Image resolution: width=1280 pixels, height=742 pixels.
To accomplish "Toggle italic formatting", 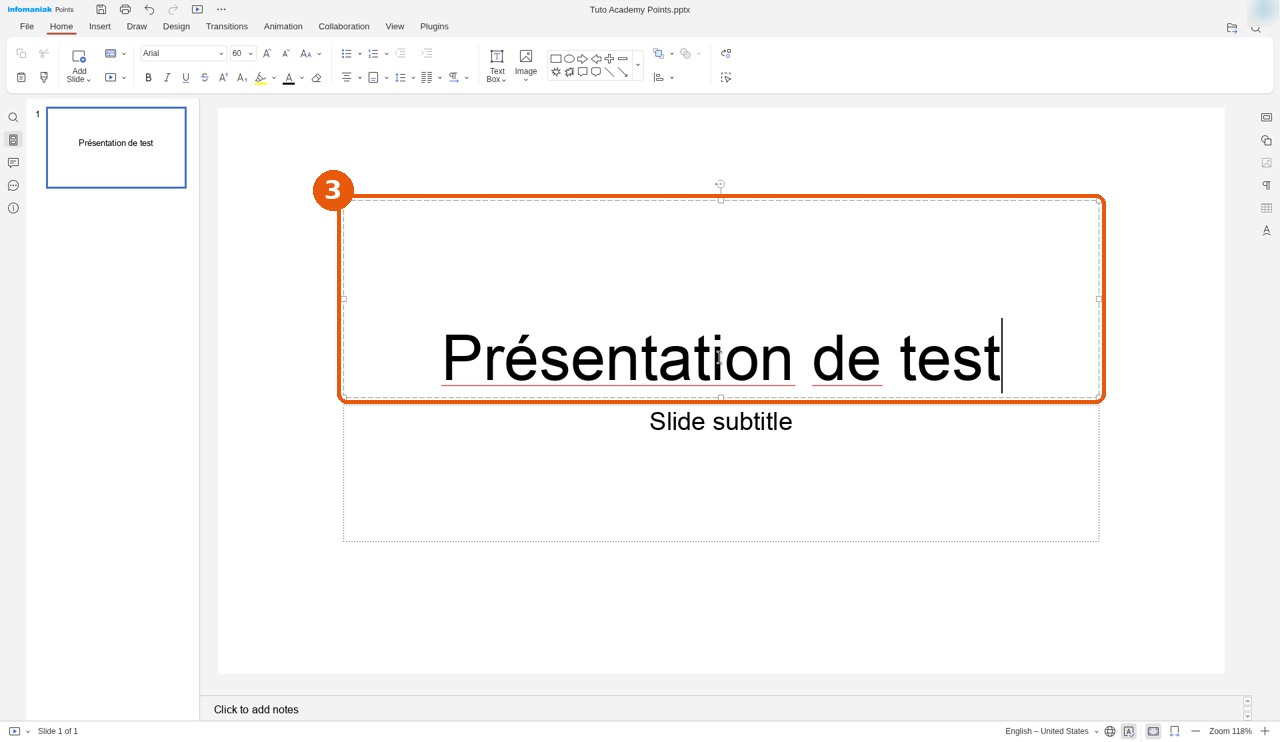I will 167,77.
